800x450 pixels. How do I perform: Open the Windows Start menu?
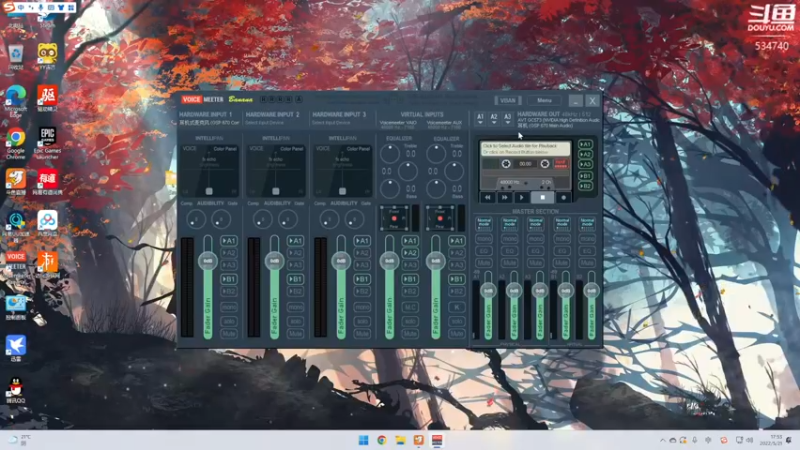click(363, 440)
